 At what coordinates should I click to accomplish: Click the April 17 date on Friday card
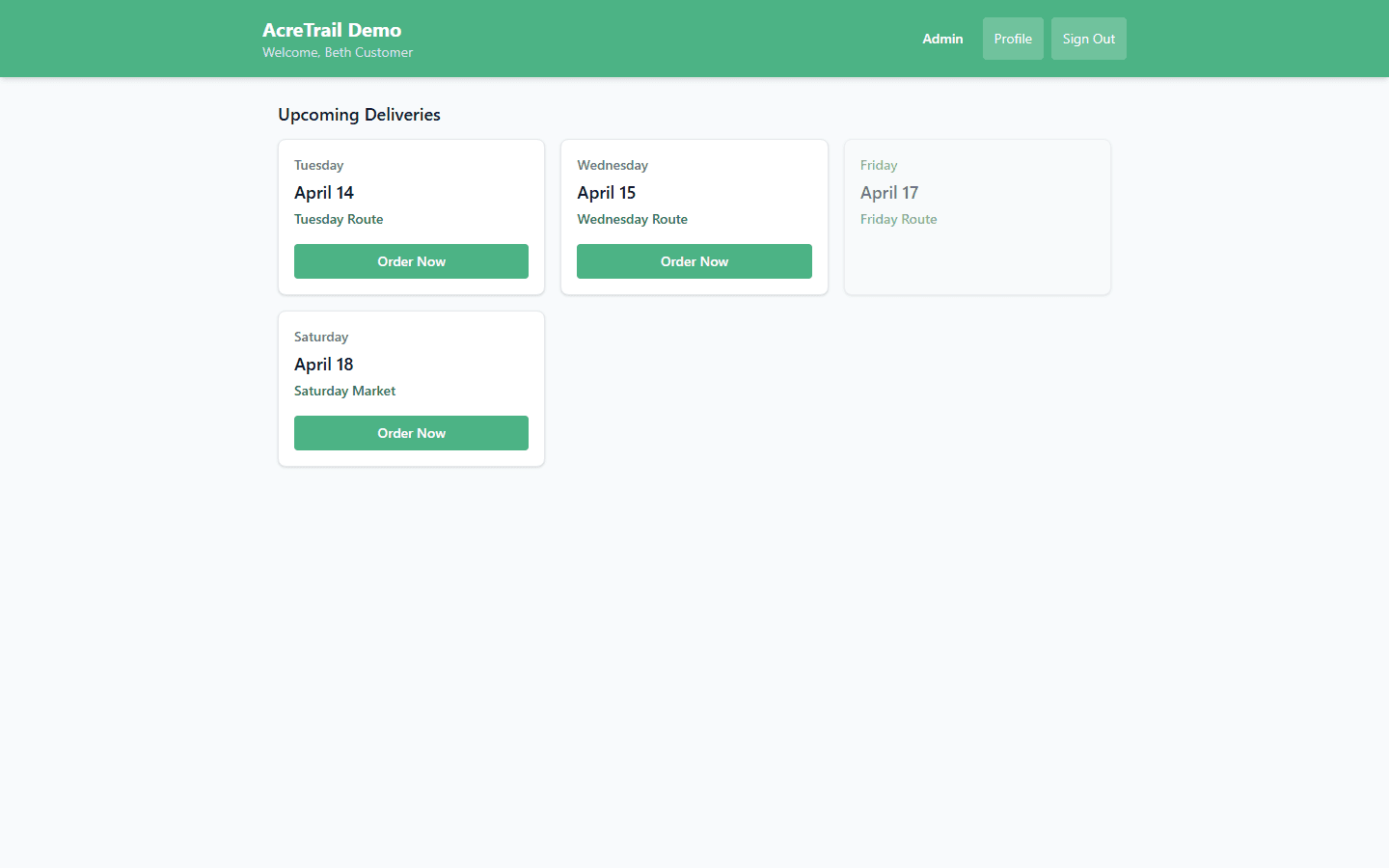[x=889, y=192]
